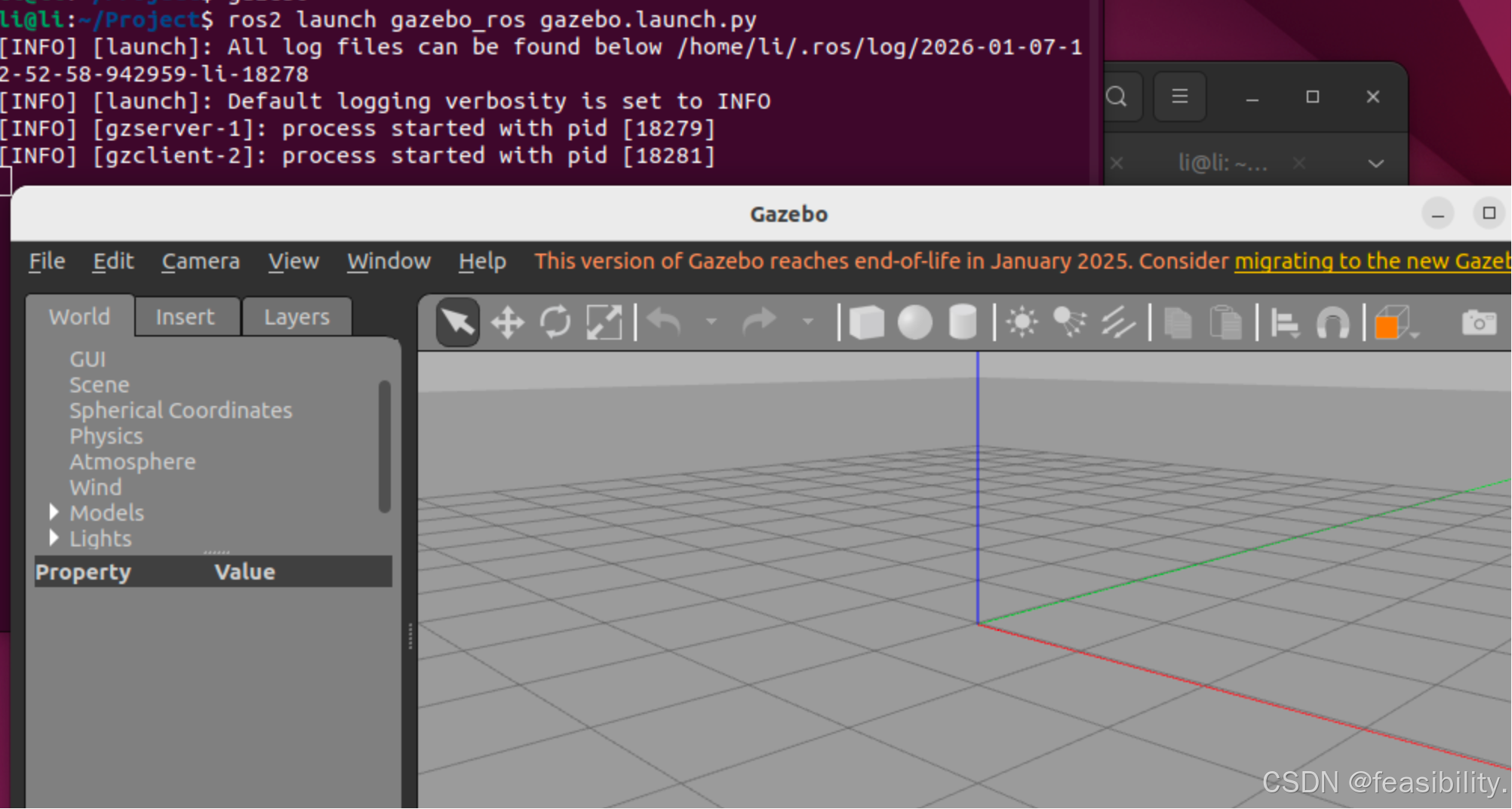Open the View menu
The height and width of the screenshot is (809, 1512).
[293, 261]
